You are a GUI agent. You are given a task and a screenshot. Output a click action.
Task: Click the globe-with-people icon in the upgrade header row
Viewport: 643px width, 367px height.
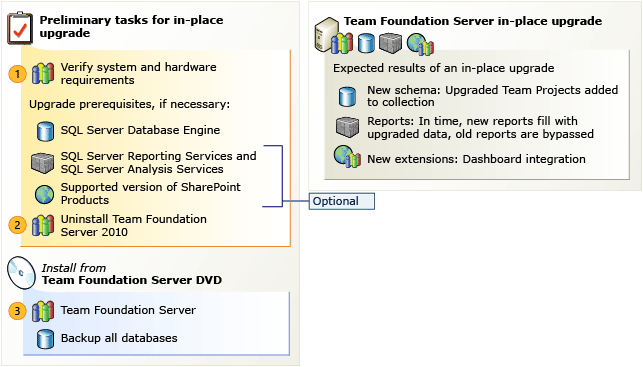[420, 44]
